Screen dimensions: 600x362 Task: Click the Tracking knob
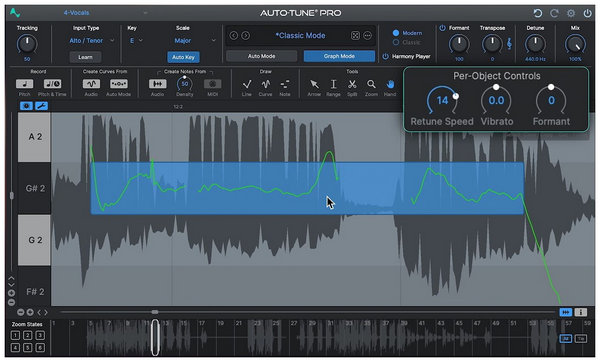pos(27,44)
